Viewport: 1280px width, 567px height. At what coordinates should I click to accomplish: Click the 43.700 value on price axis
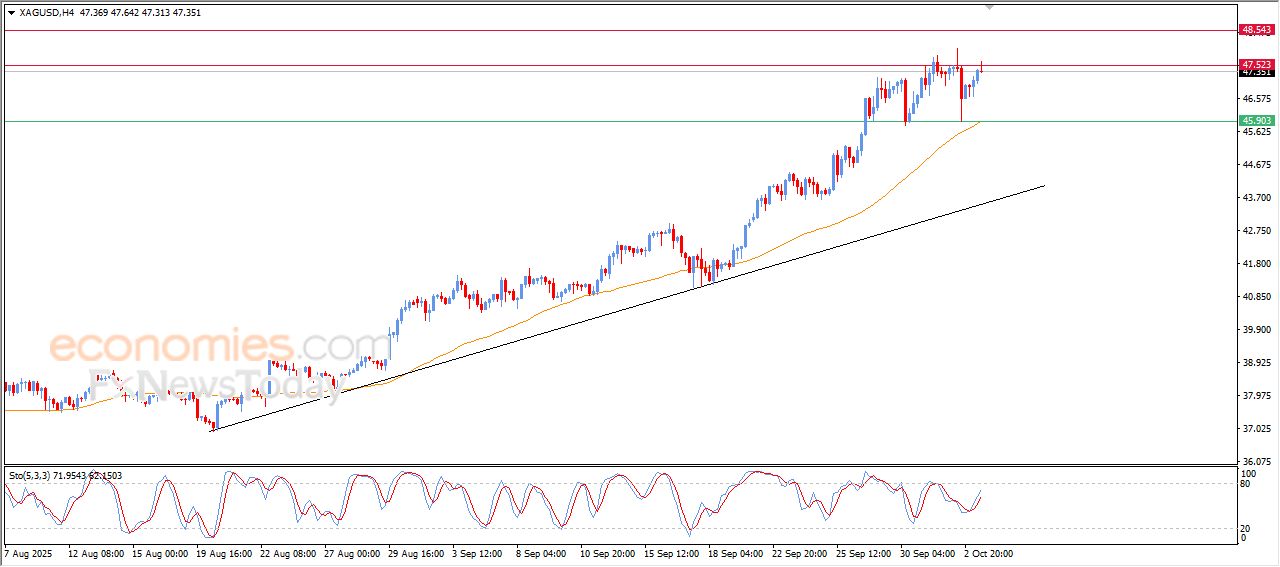(1256, 197)
